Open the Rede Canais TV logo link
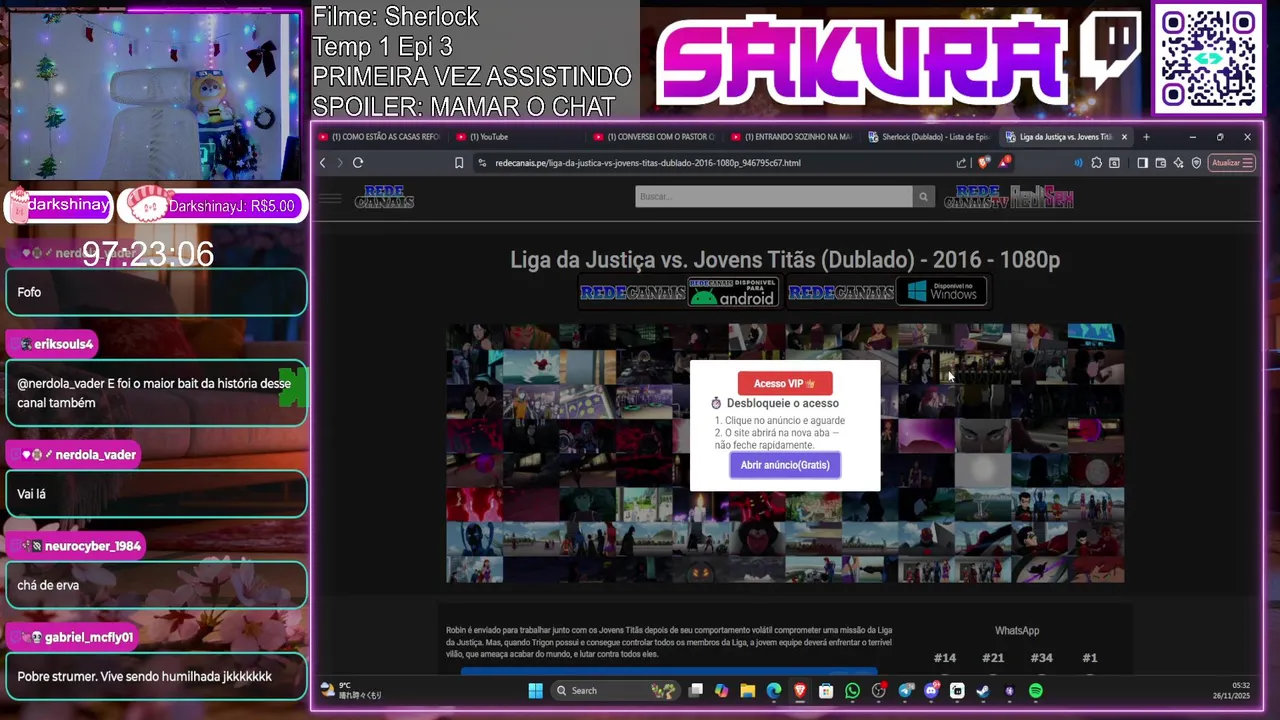The height and width of the screenshot is (720, 1280). coord(975,197)
